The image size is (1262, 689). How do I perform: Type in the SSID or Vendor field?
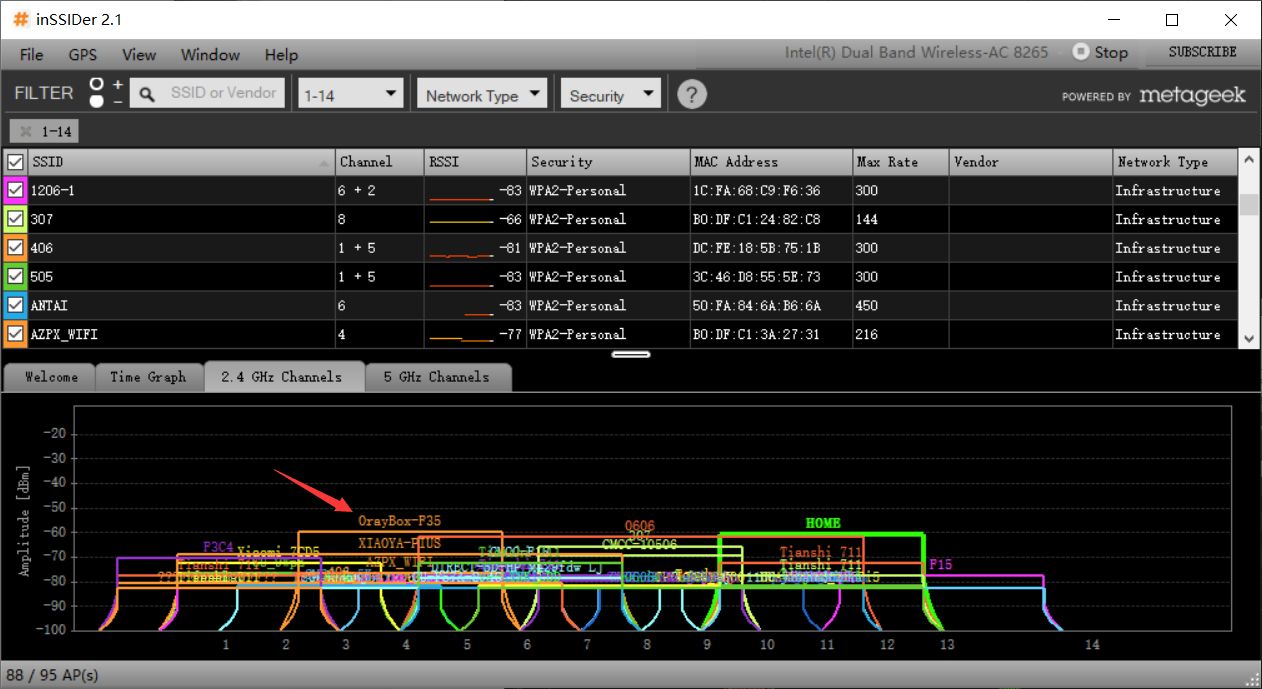(x=223, y=93)
